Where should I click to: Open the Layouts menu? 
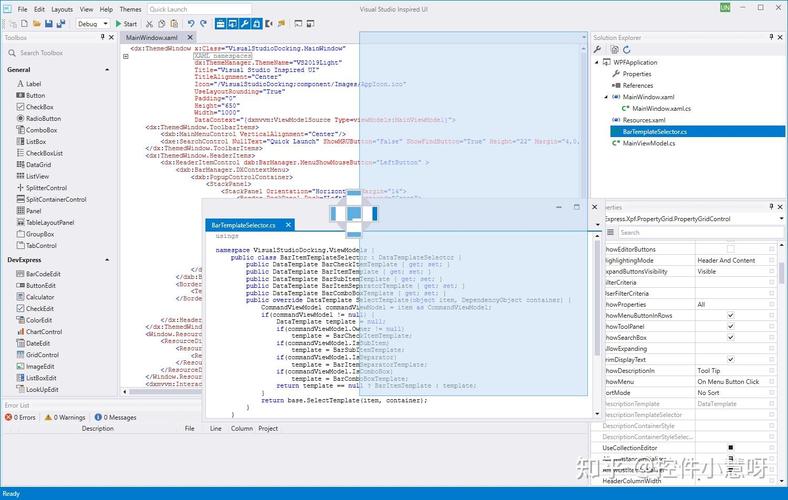coord(62,9)
